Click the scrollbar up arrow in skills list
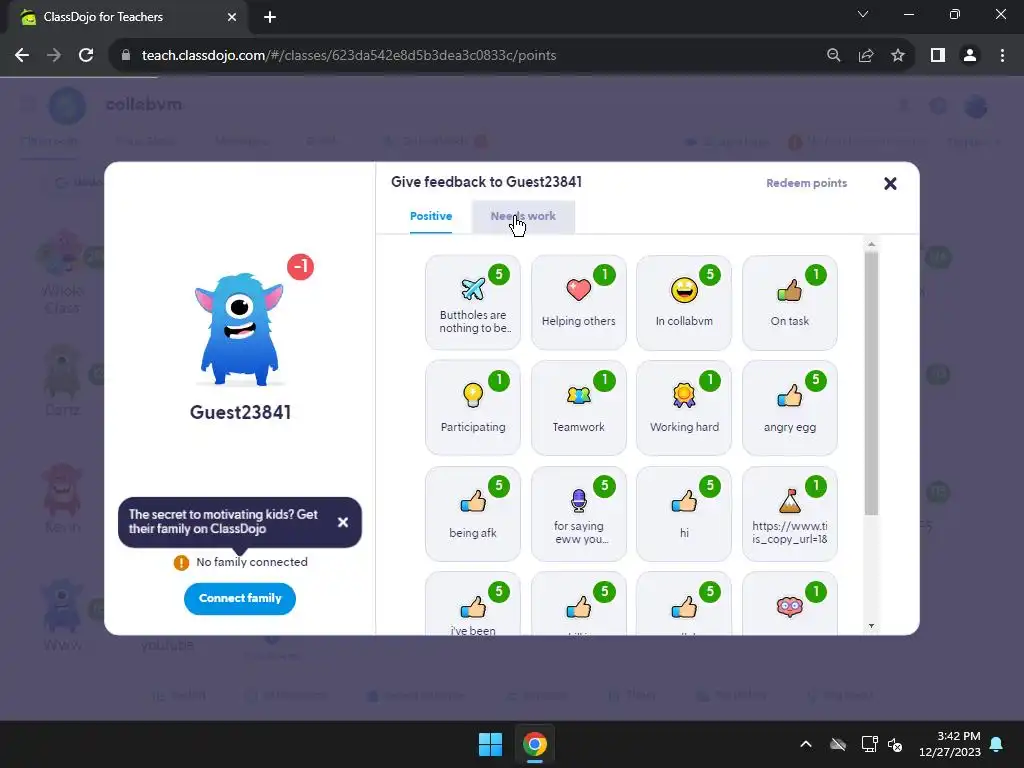 871,244
